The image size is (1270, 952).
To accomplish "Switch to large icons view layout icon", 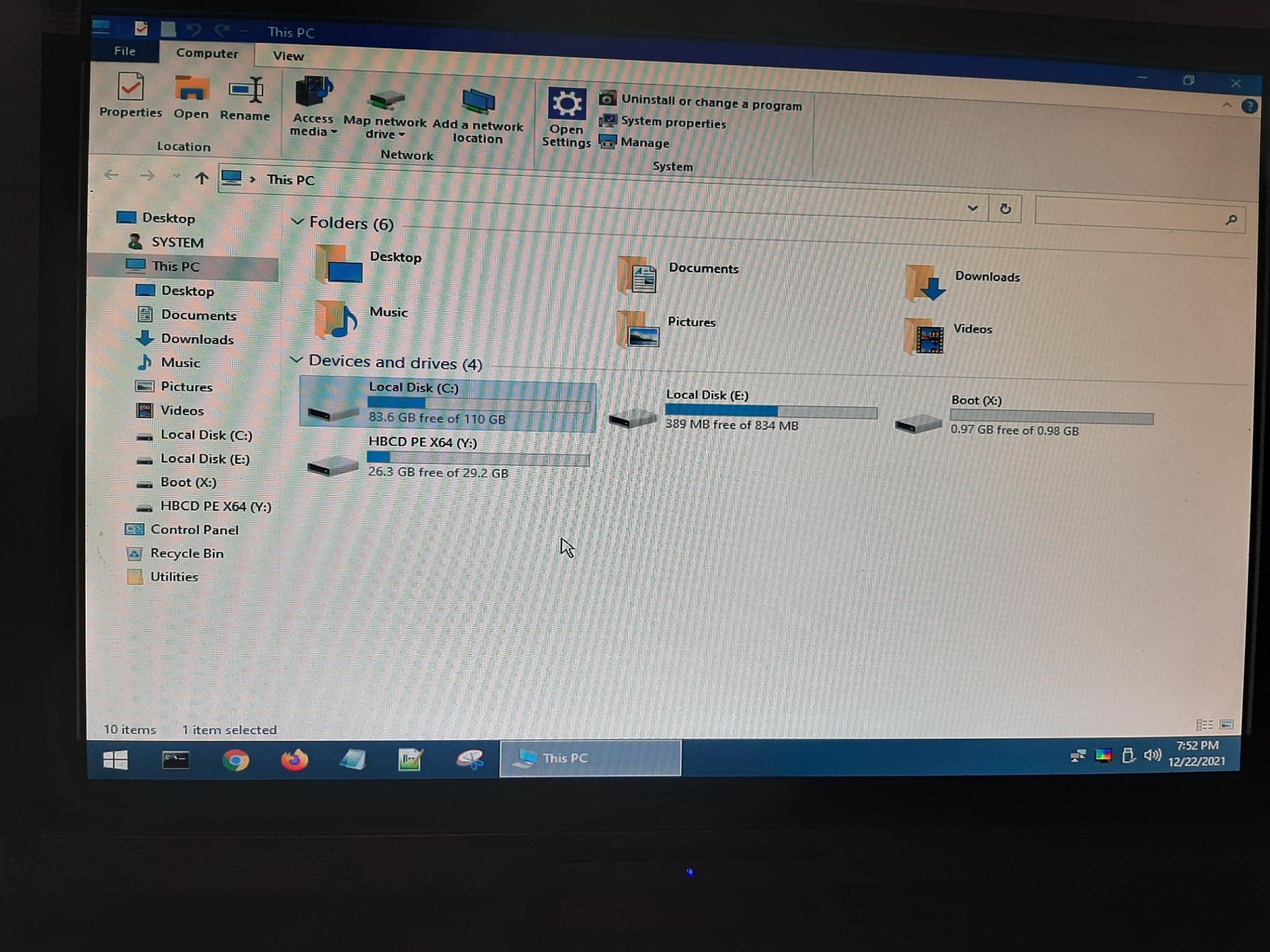I will [1227, 725].
